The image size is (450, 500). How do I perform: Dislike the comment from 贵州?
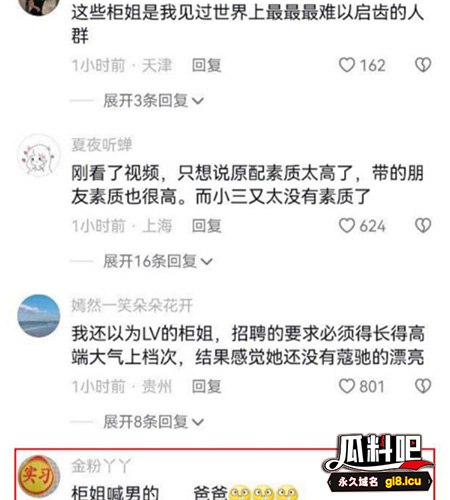(423, 386)
